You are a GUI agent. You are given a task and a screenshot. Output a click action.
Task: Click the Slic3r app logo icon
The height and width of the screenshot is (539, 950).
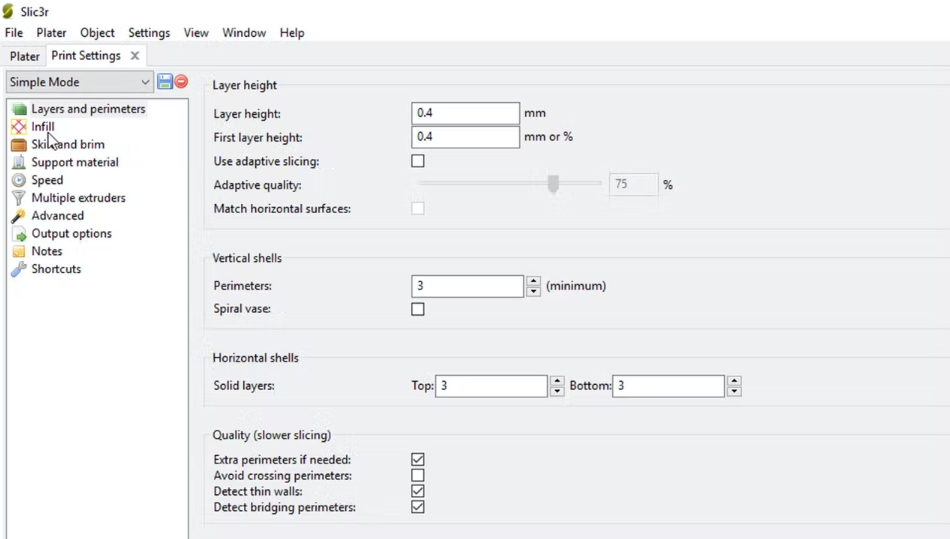[8, 11]
